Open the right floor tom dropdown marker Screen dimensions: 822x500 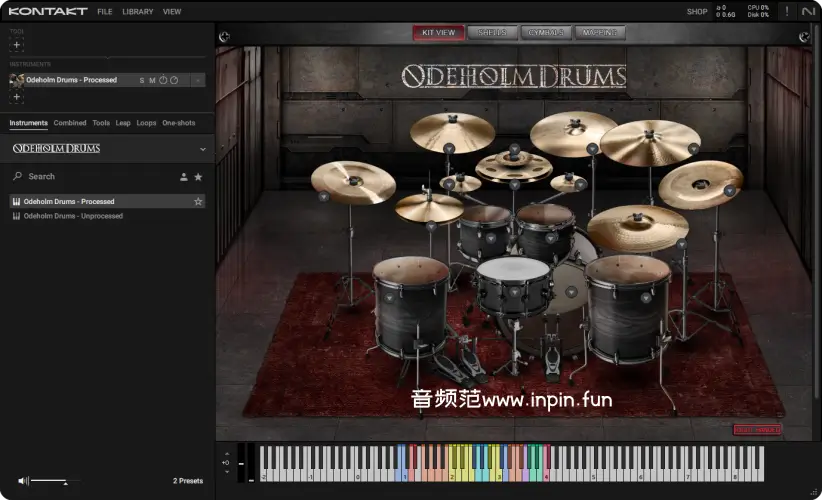646,298
